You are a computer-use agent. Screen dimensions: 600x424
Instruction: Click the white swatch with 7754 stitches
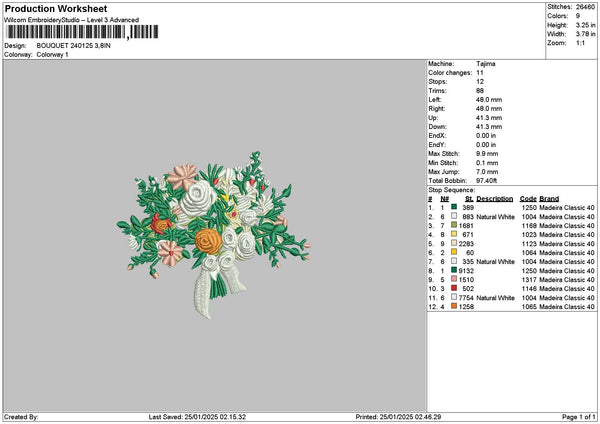point(455,297)
